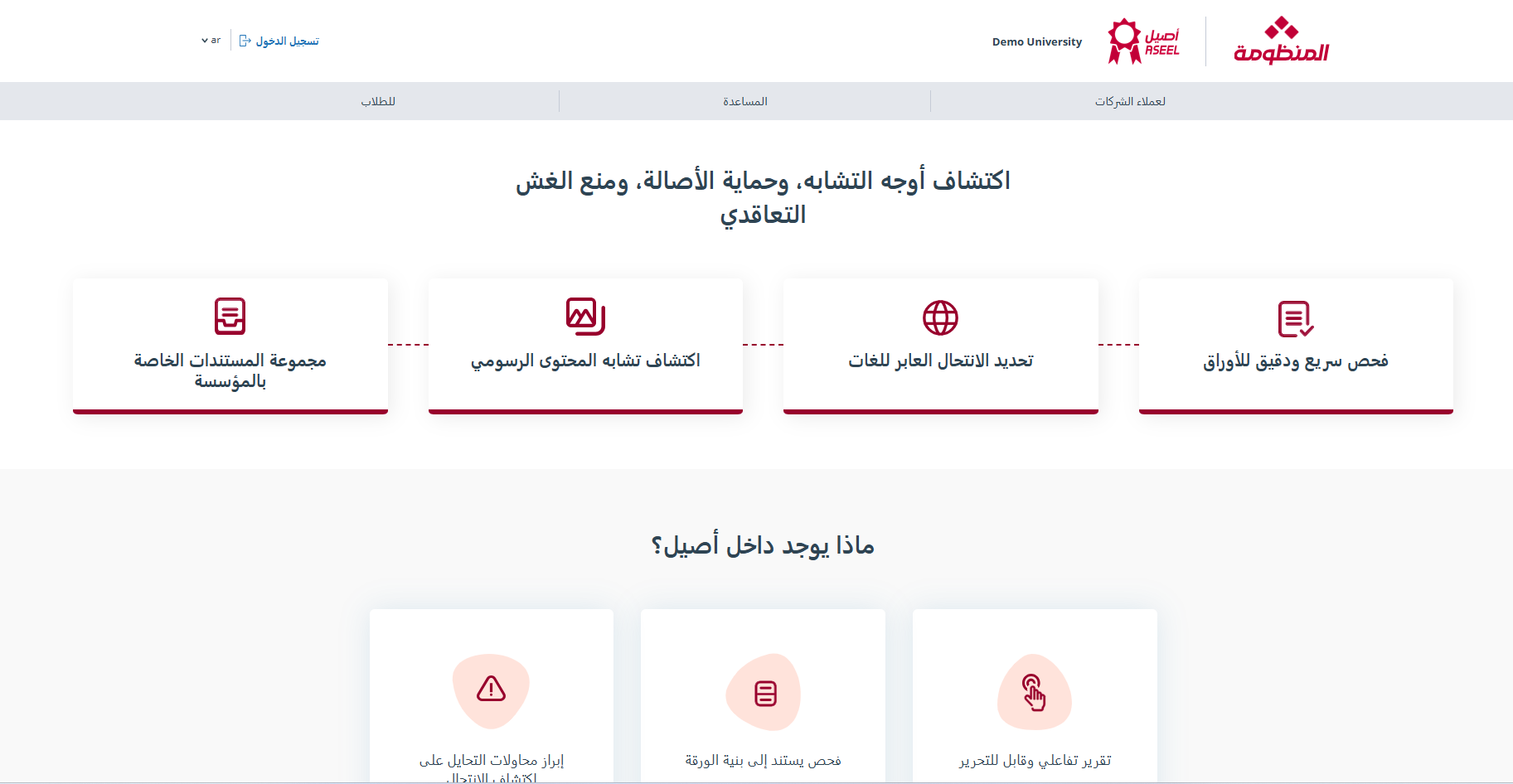Click the ماذا يوجد داخل أصيل؟ heading
1513x784 pixels.
pos(763,545)
